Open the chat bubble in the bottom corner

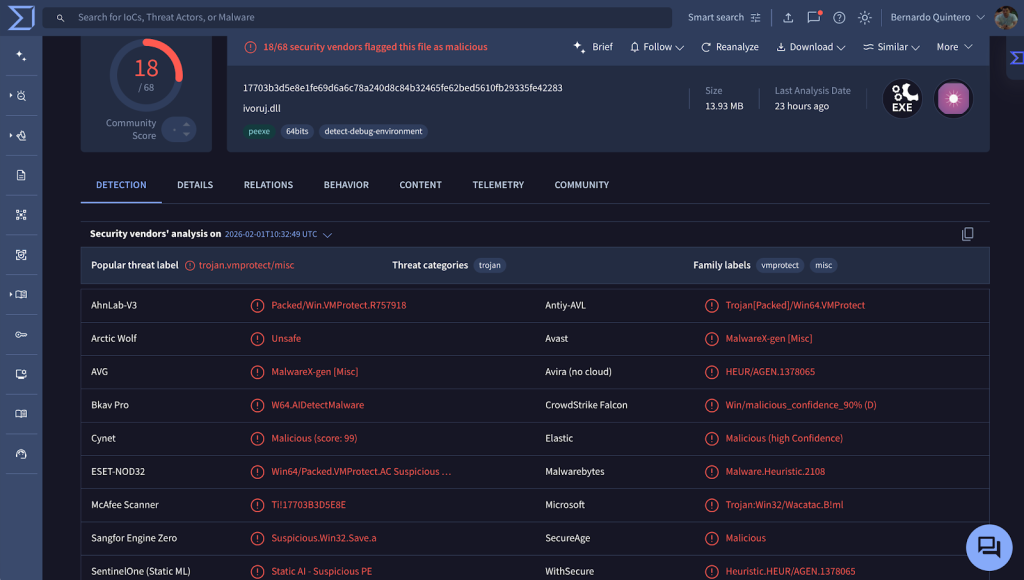(988, 547)
